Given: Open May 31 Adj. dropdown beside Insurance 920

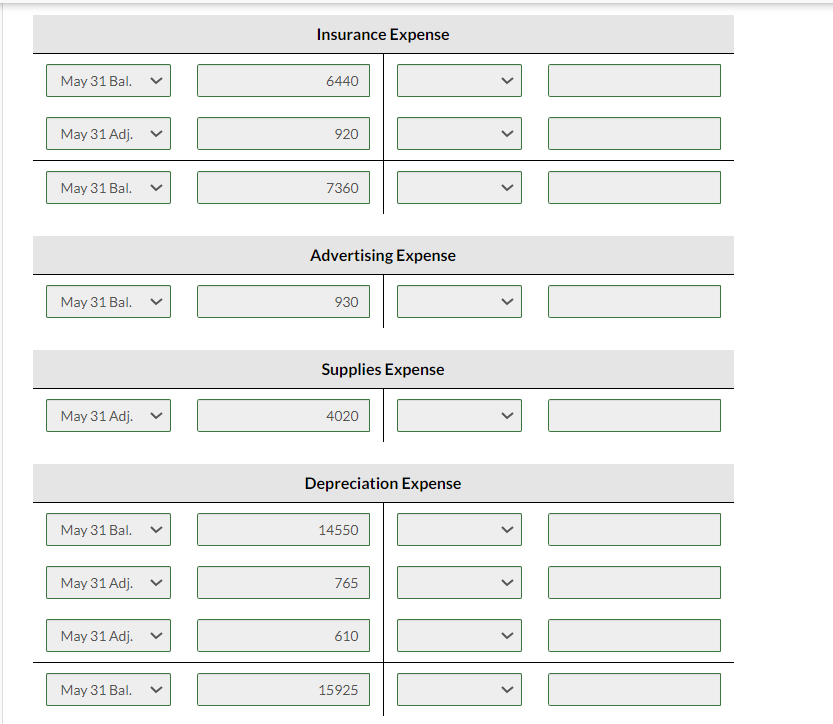Looking at the screenshot, I should pos(108,134).
